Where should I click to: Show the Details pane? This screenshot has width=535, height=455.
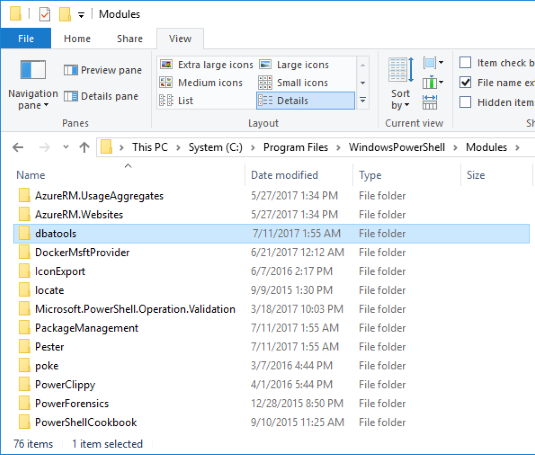(x=101, y=97)
